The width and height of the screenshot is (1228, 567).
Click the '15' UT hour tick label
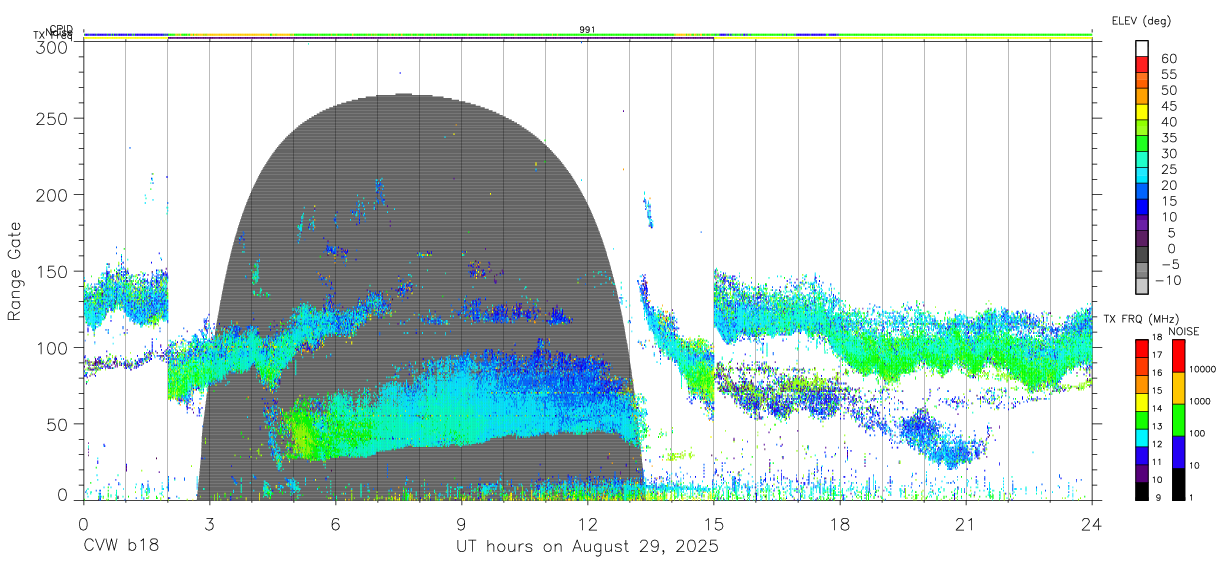coord(714,523)
